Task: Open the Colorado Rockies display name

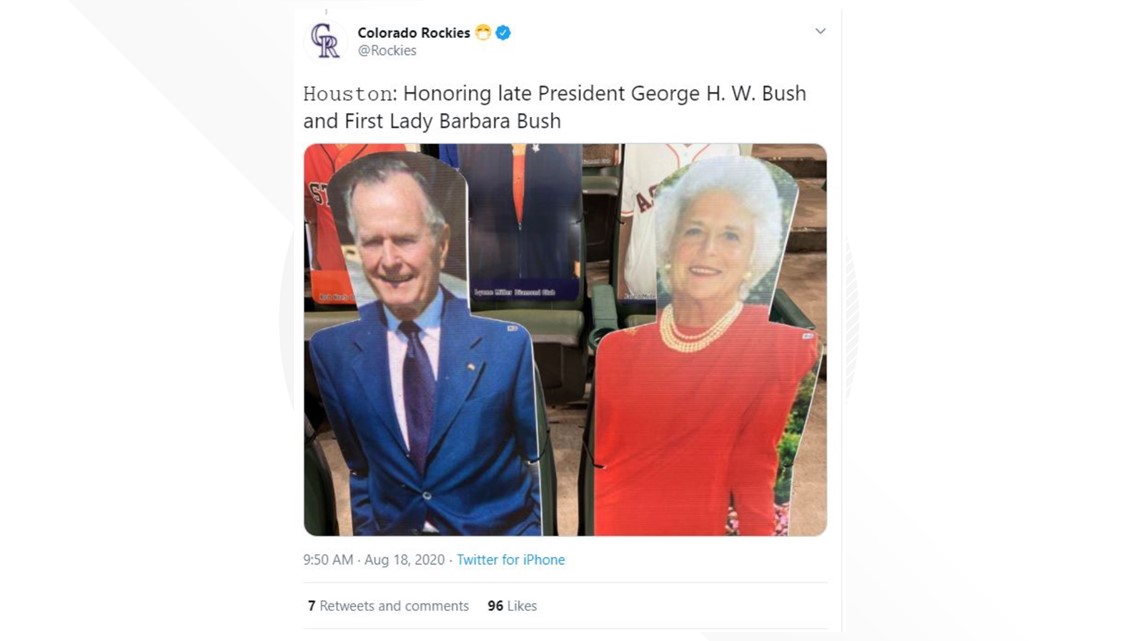Action: pyautogui.click(x=414, y=33)
